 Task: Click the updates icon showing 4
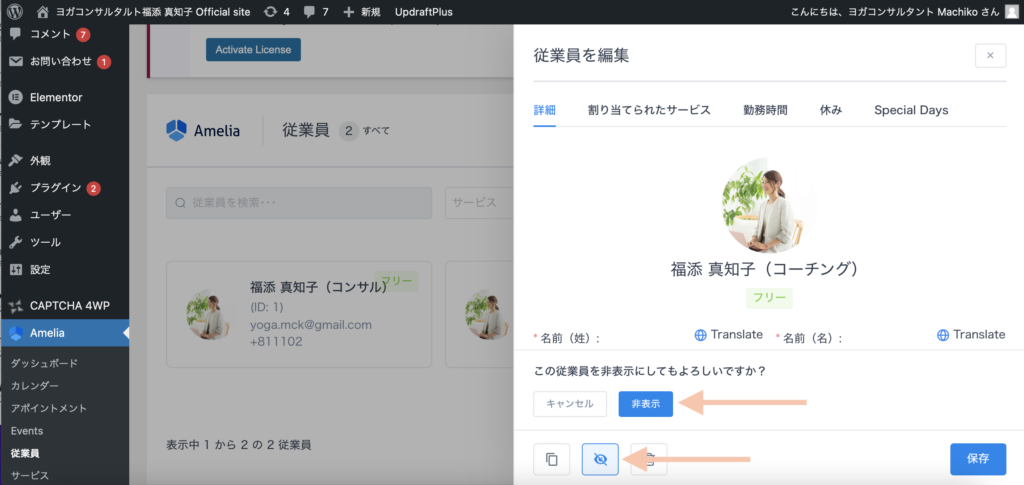pyautogui.click(x=272, y=12)
